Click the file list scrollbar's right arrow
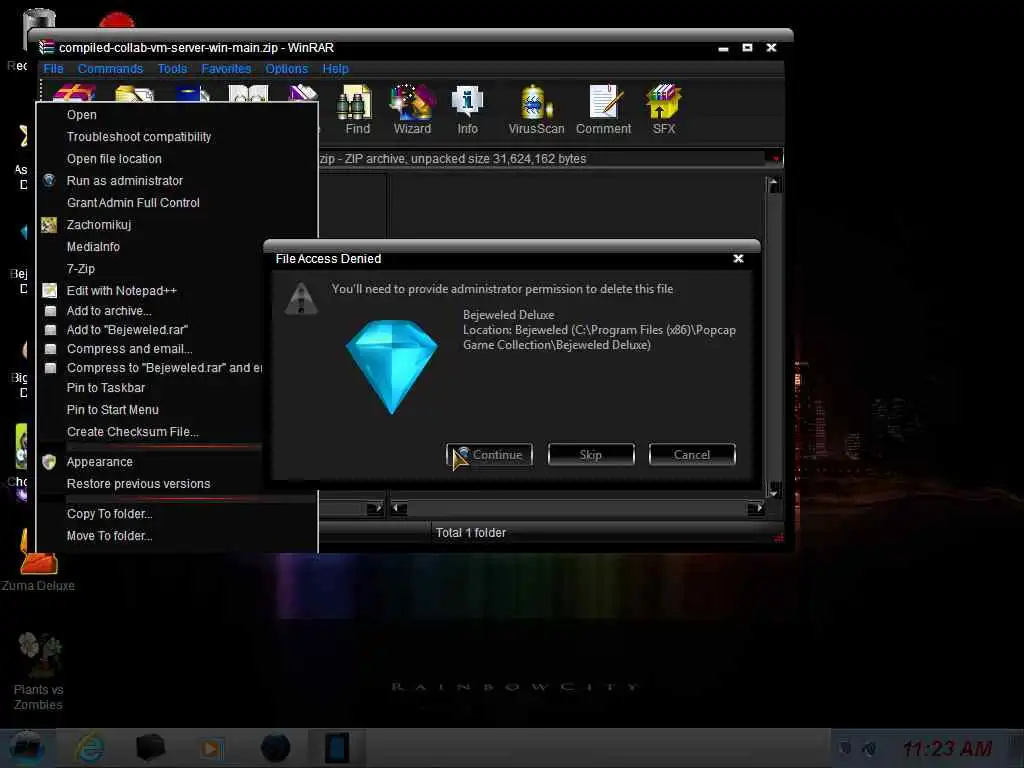 point(756,508)
